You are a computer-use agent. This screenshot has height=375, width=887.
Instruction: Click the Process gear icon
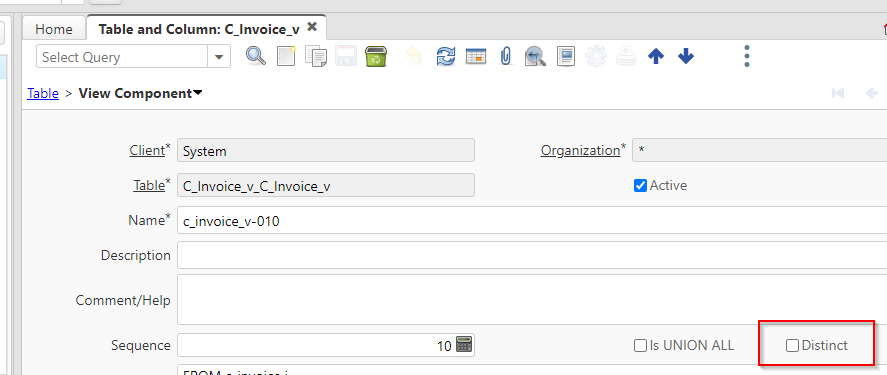[596, 57]
